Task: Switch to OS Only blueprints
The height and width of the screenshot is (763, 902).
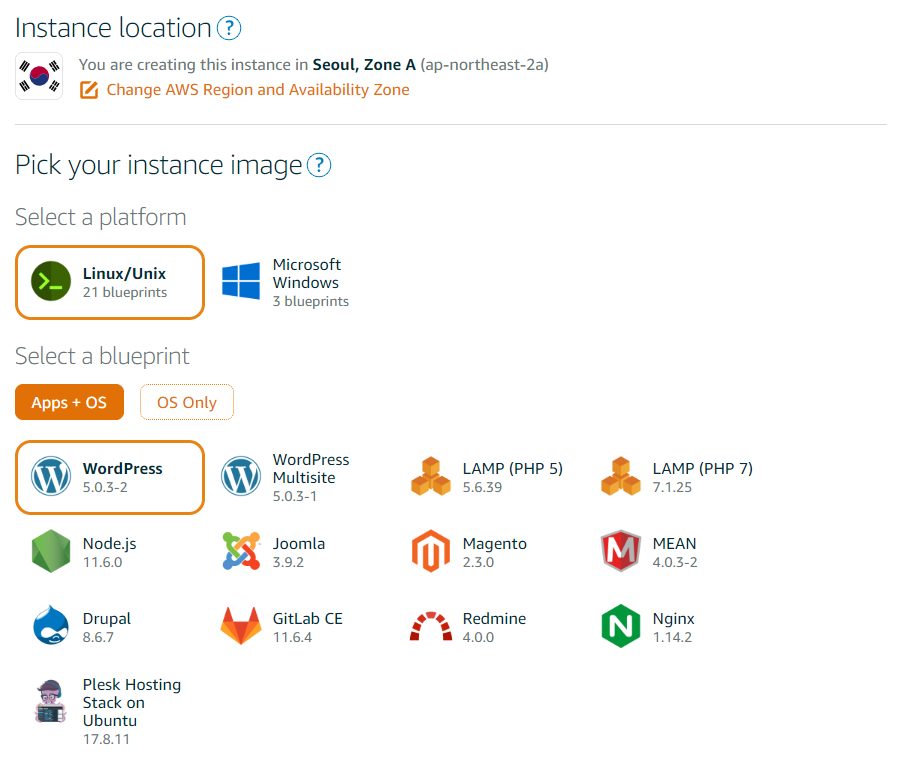Action: (187, 402)
